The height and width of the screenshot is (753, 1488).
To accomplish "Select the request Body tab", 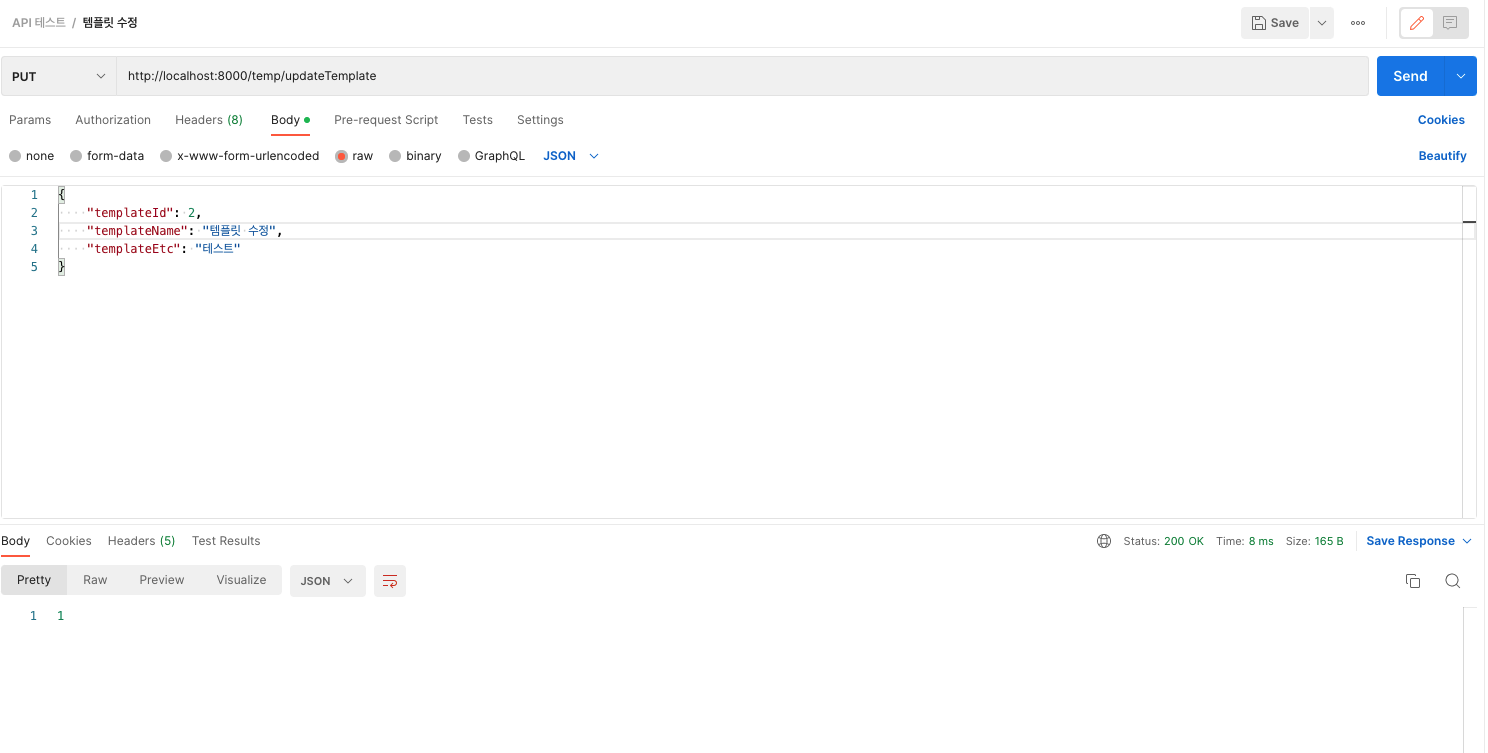I will tap(290, 120).
